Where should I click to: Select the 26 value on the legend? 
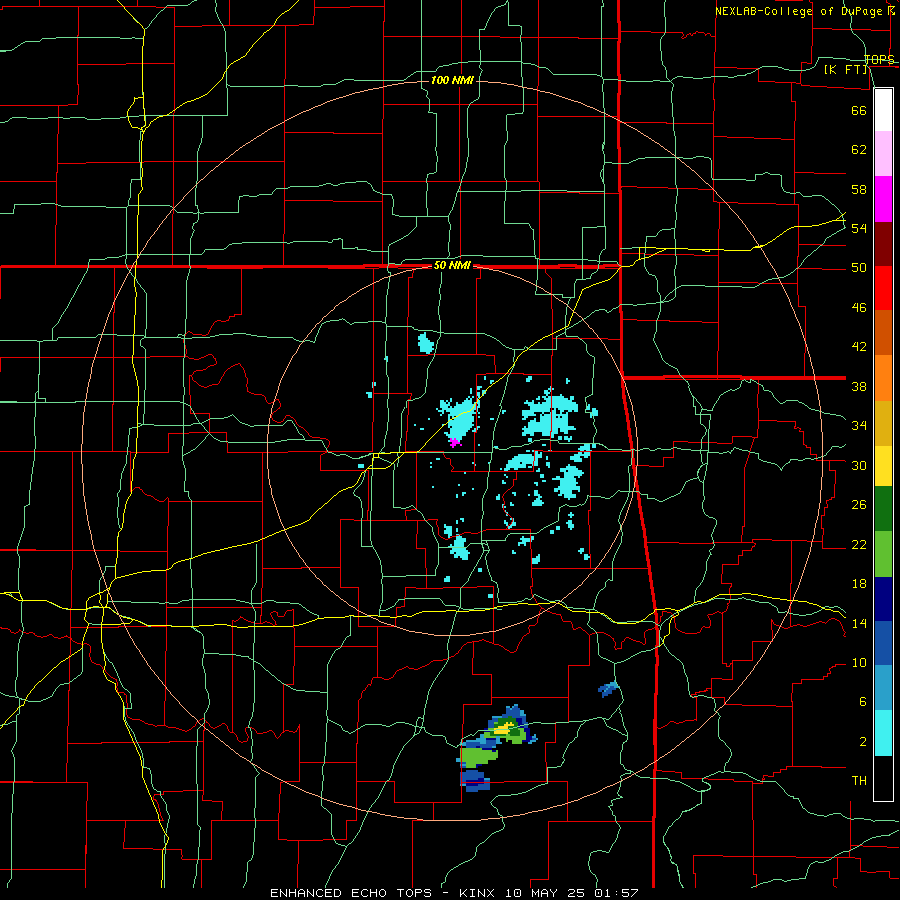click(x=859, y=505)
